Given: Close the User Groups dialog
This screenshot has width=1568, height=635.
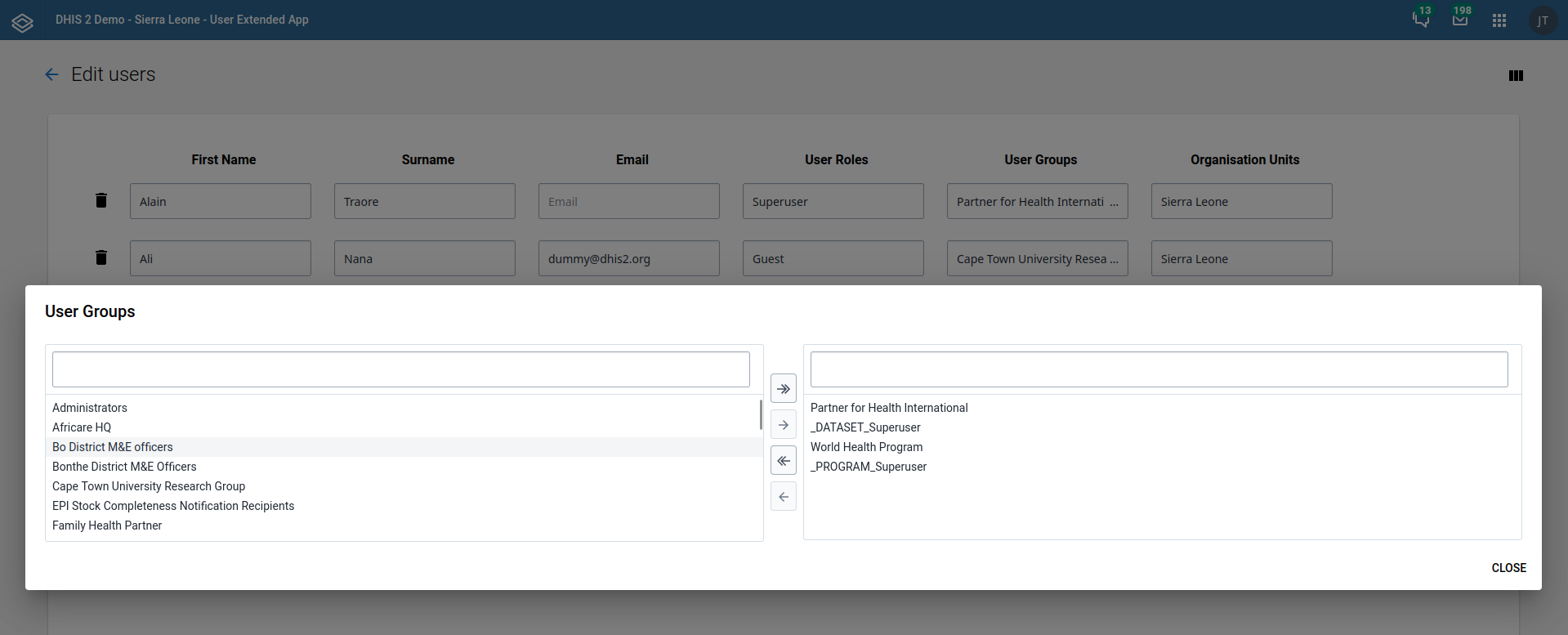Looking at the screenshot, I should pyautogui.click(x=1508, y=568).
